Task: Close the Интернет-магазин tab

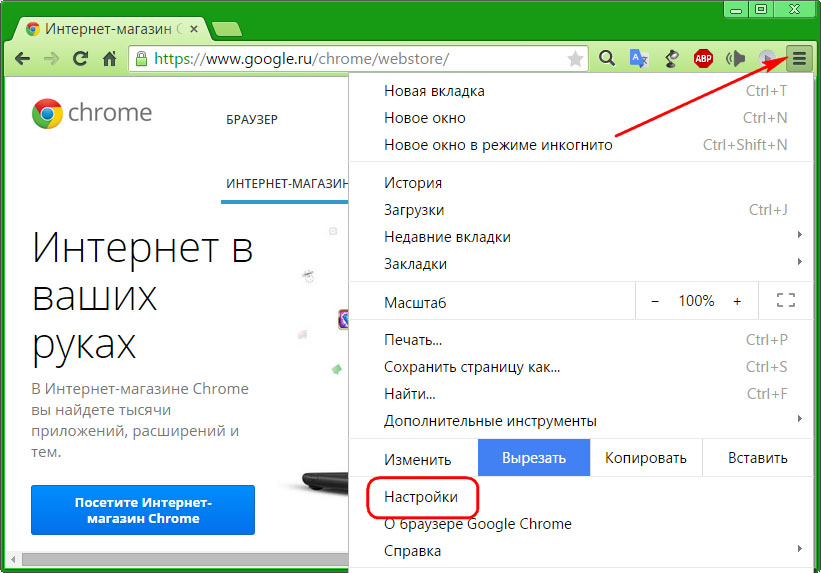Action: [194, 29]
